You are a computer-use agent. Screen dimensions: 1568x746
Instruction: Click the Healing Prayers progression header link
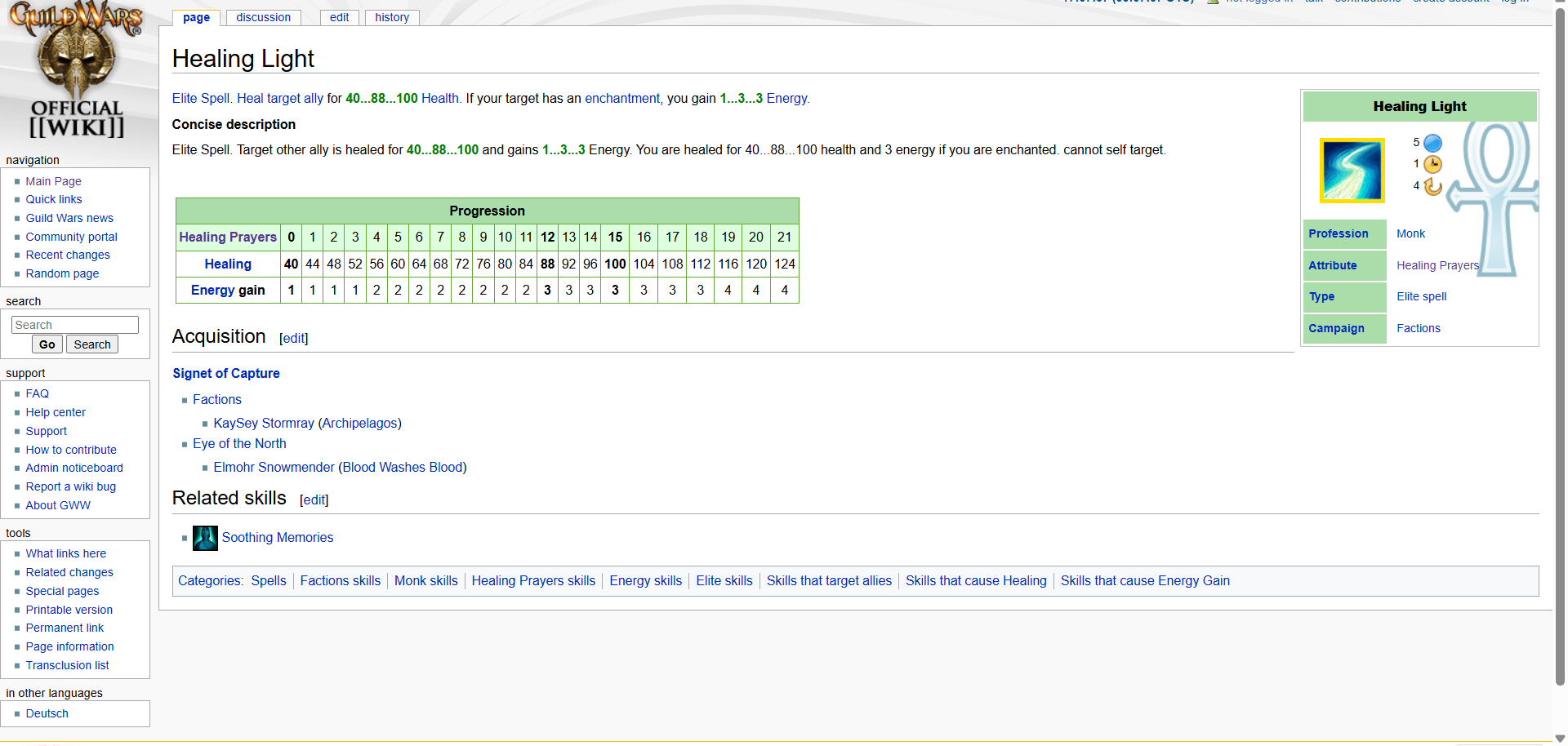tap(228, 237)
